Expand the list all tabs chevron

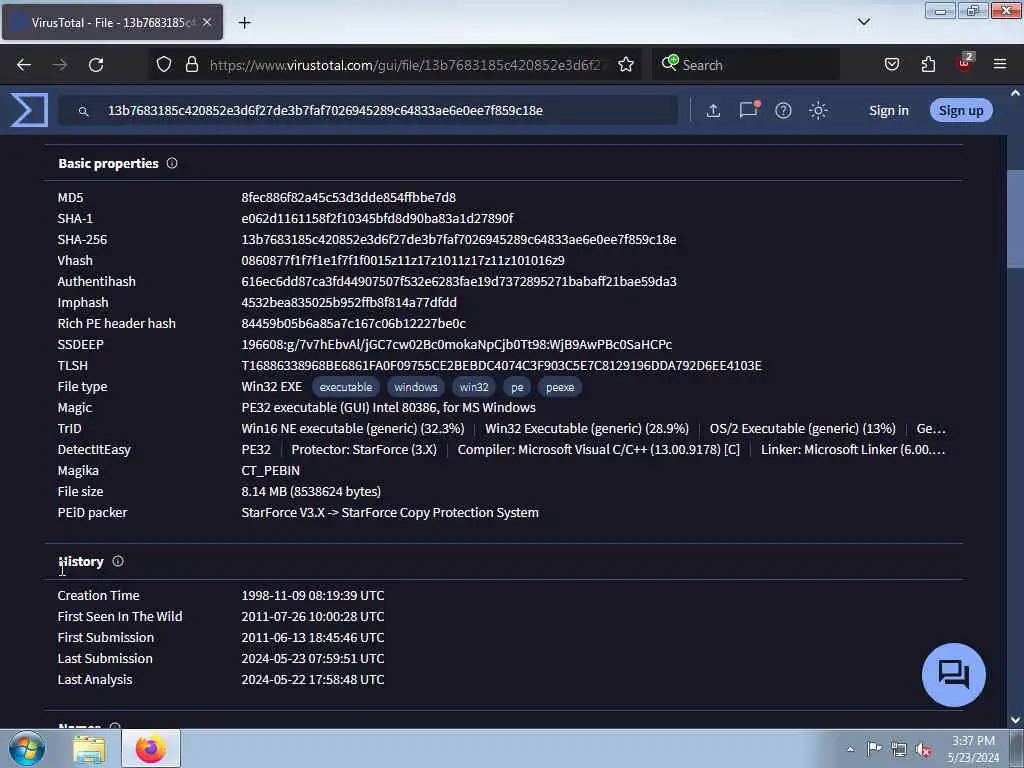[863, 22]
